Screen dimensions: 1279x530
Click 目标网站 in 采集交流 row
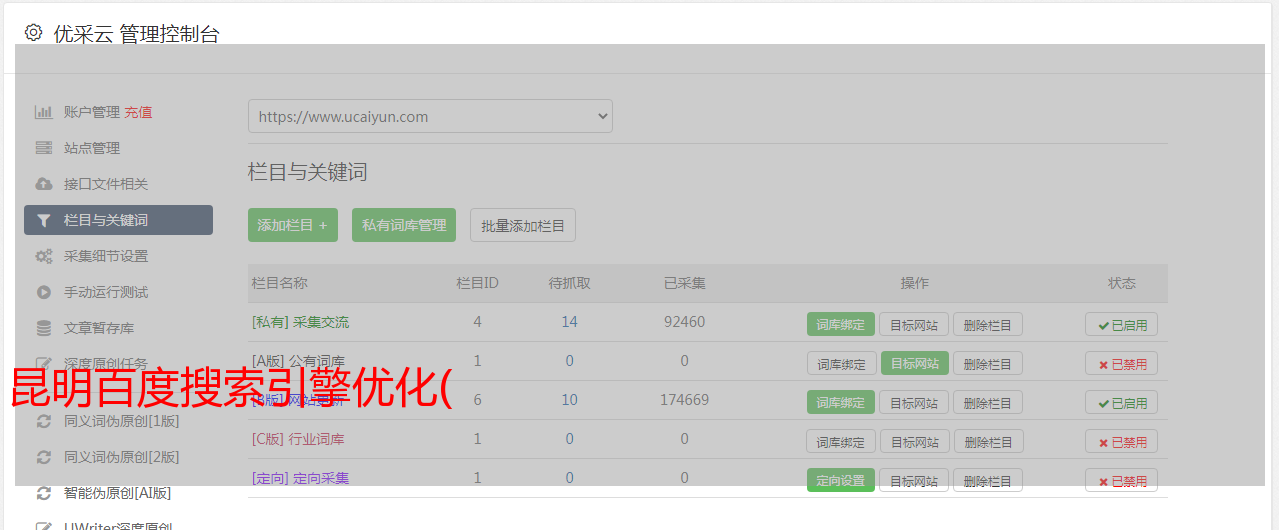point(915,324)
